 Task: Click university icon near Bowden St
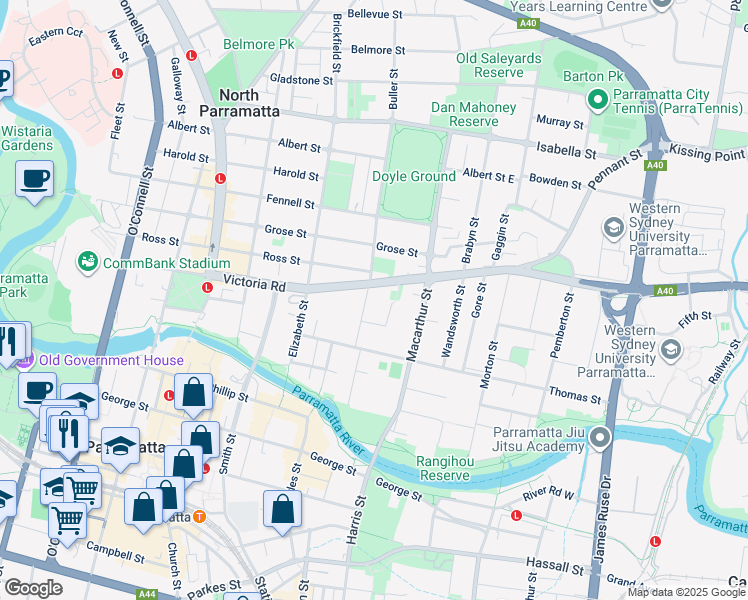613,228
